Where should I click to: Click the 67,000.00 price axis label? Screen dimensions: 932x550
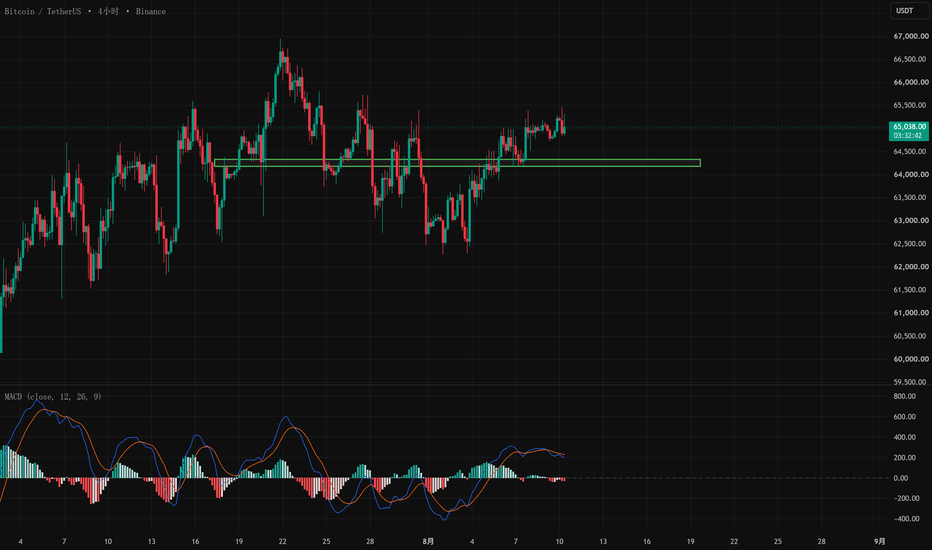click(x=910, y=36)
